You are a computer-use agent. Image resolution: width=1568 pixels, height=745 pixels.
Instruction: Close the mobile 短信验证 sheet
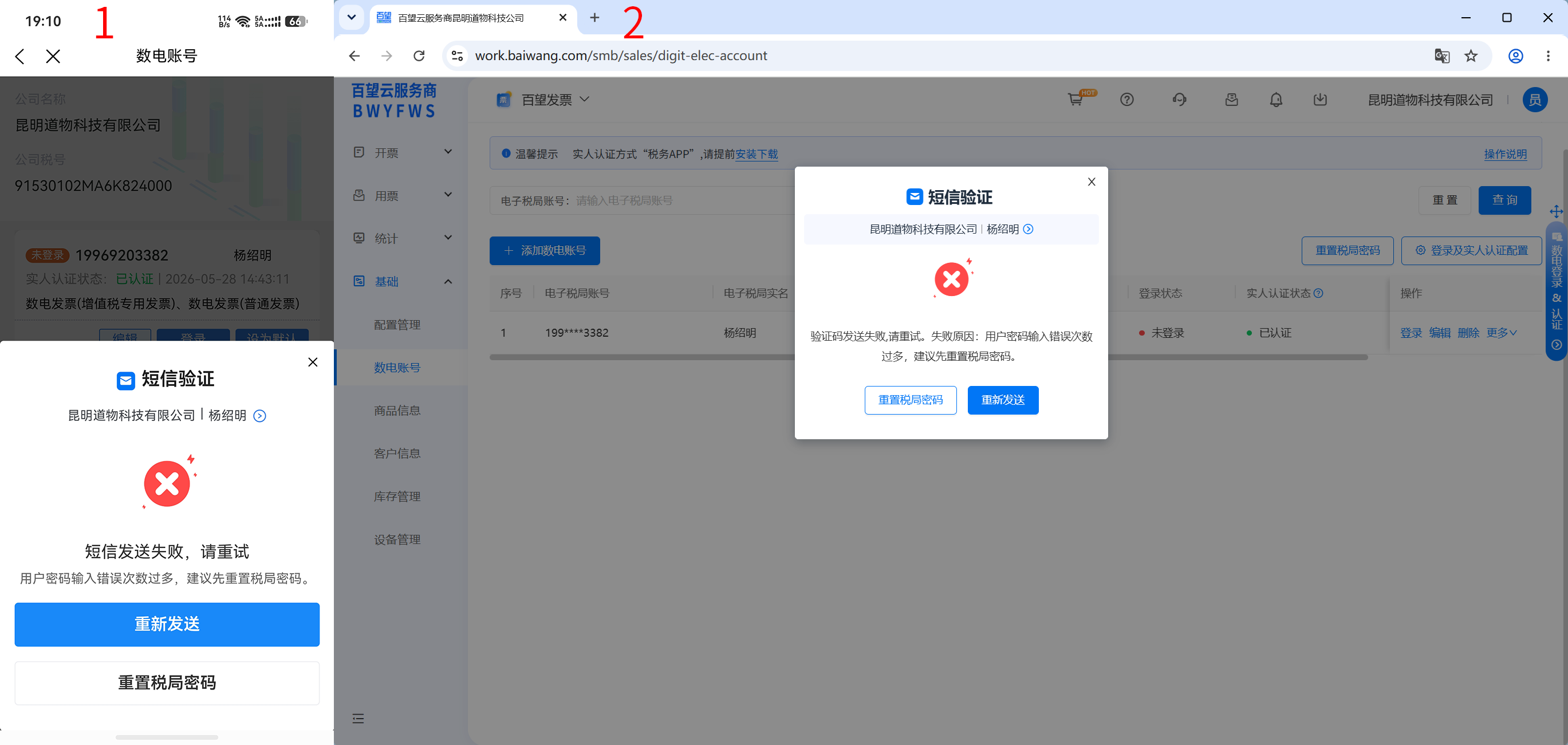[x=313, y=362]
